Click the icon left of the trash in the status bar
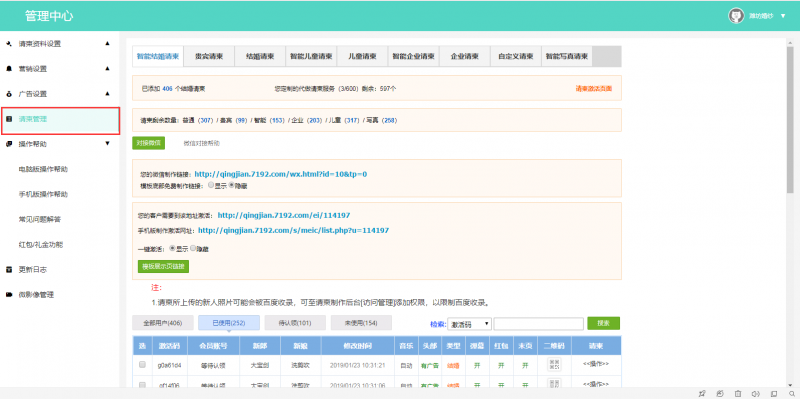This screenshot has width=800, height=399. pos(720,393)
